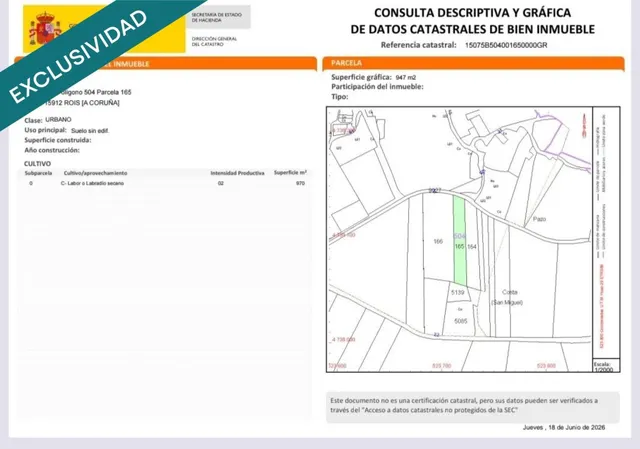Click the '523.800' coordinate label
The width and height of the screenshot is (640, 449).
point(546,366)
